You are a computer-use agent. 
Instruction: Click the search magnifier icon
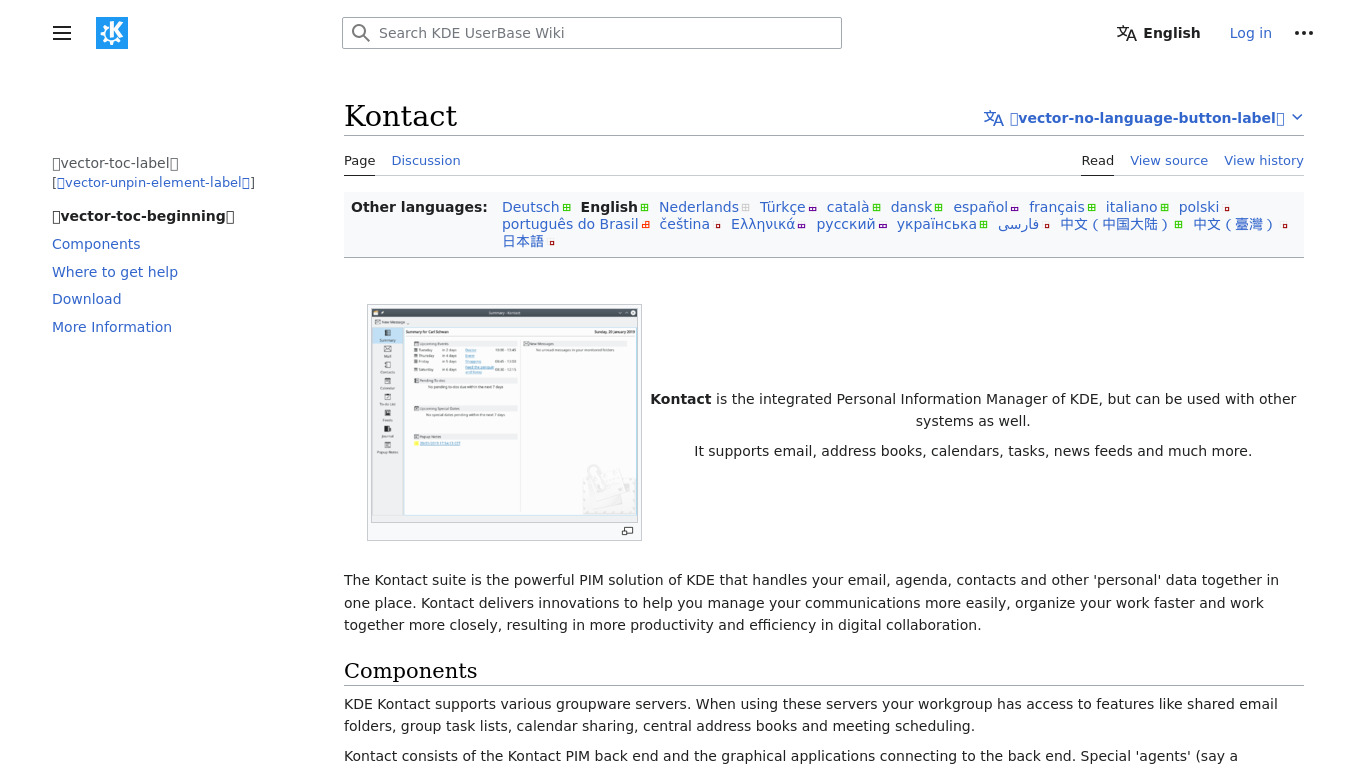click(x=361, y=33)
